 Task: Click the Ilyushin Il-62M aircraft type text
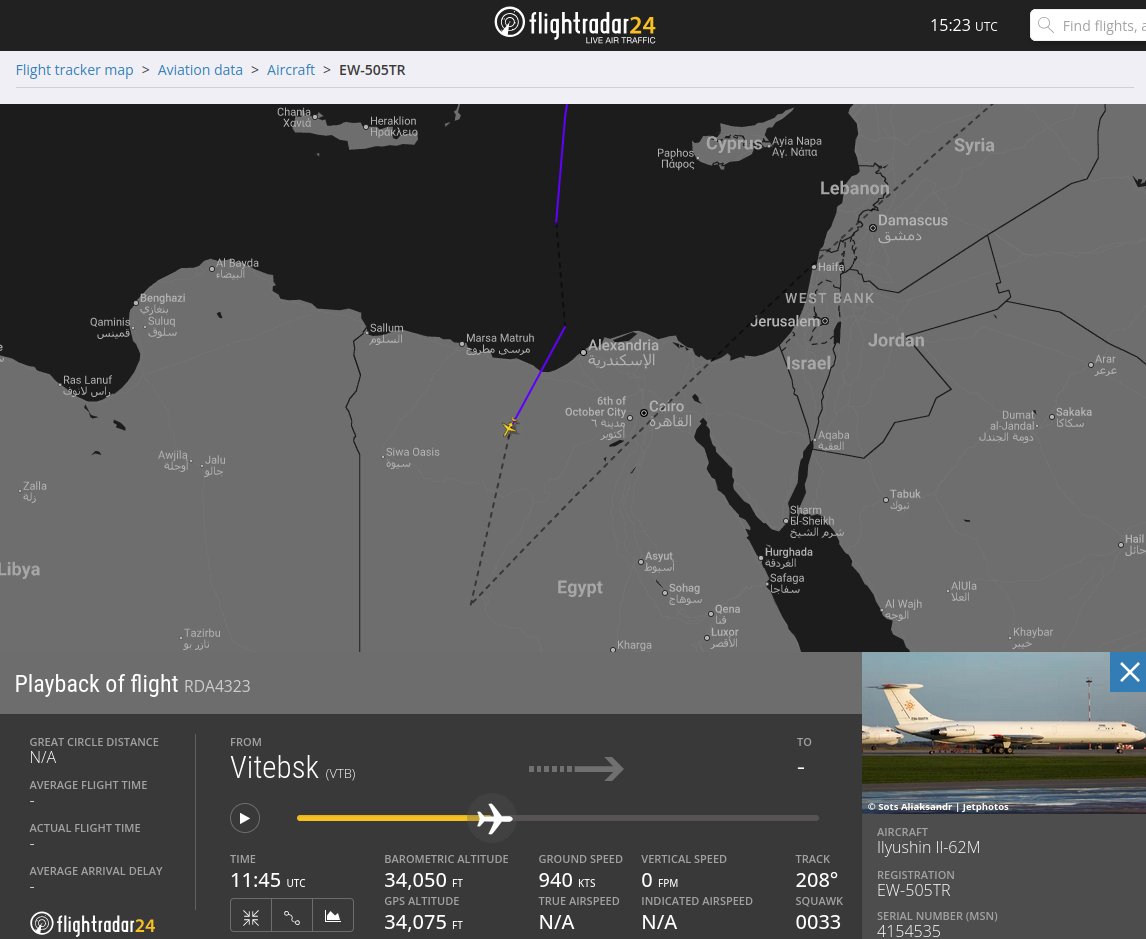[928, 848]
